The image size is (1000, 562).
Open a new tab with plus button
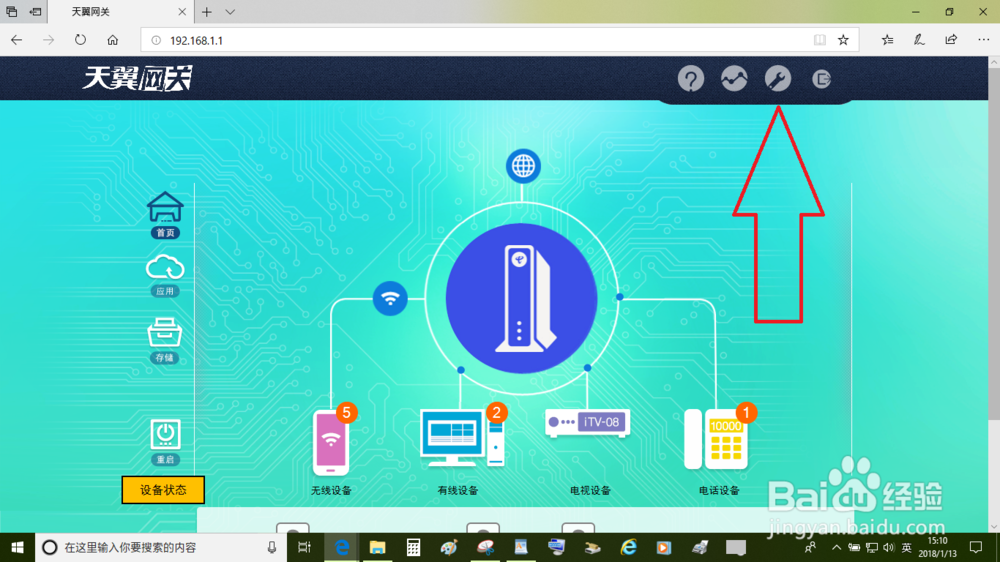tap(207, 12)
